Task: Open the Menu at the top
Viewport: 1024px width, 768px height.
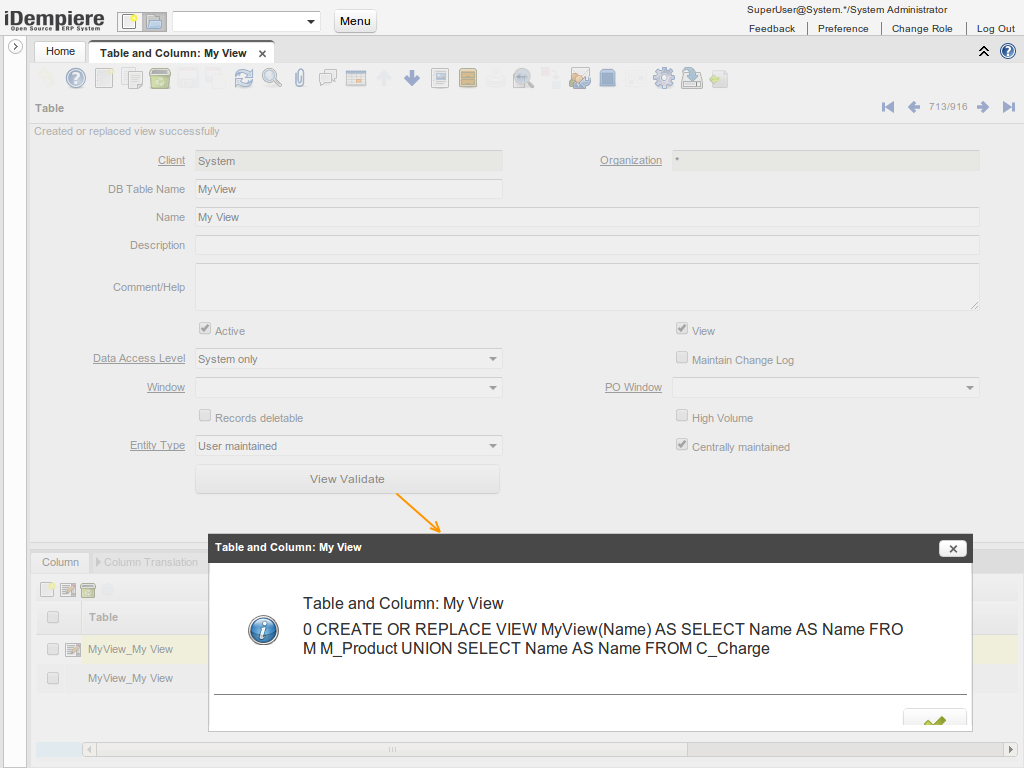Action: (355, 21)
